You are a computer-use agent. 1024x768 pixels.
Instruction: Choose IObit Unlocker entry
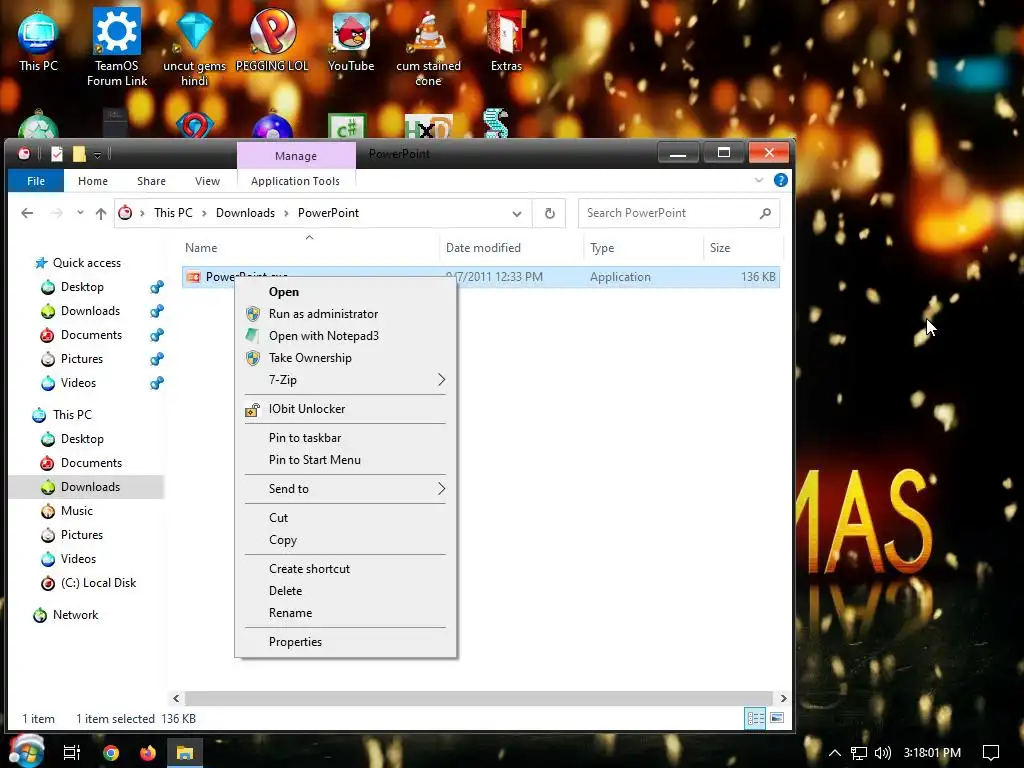point(345,409)
